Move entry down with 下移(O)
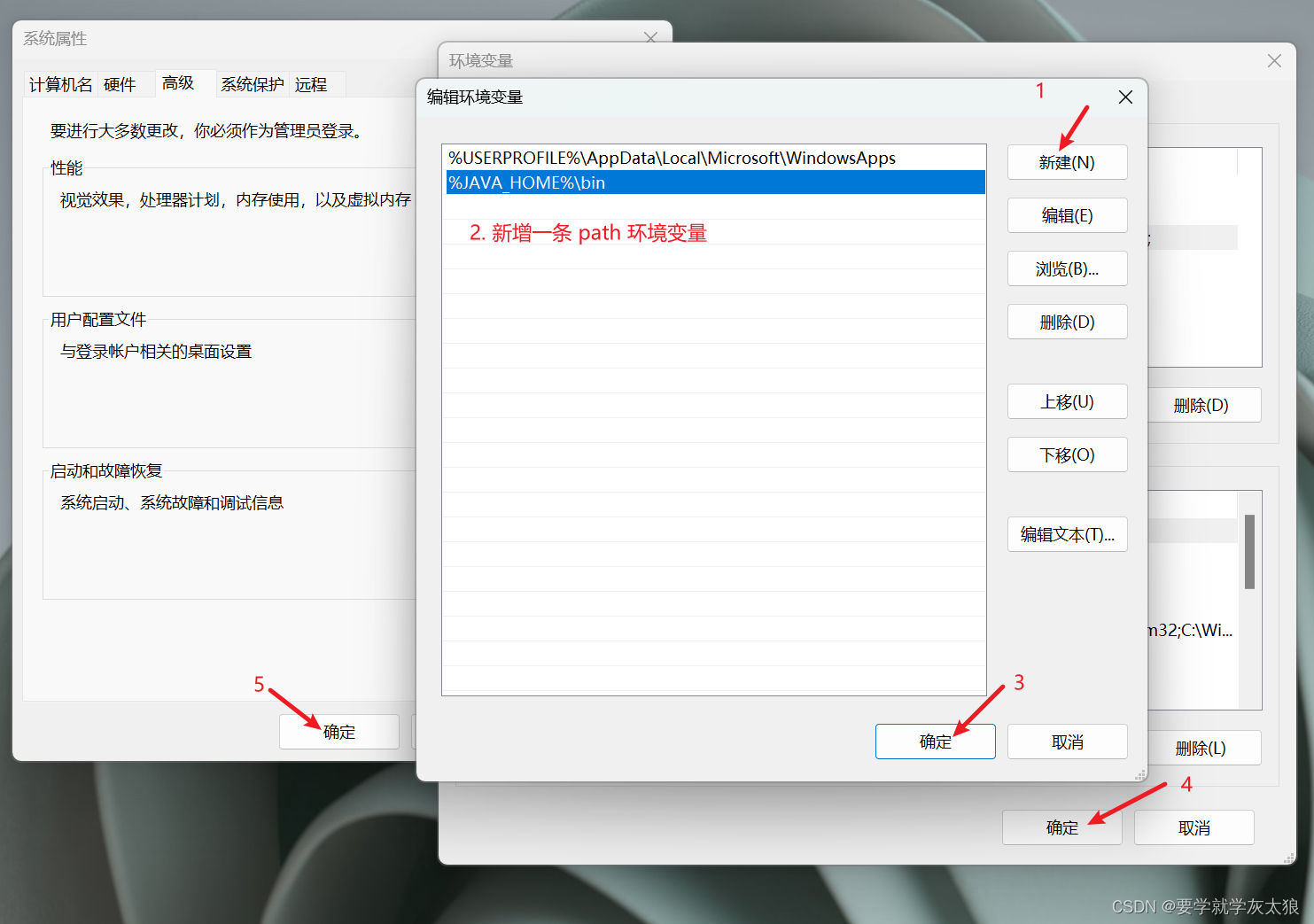The width and height of the screenshot is (1314, 924). pyautogui.click(x=1067, y=454)
